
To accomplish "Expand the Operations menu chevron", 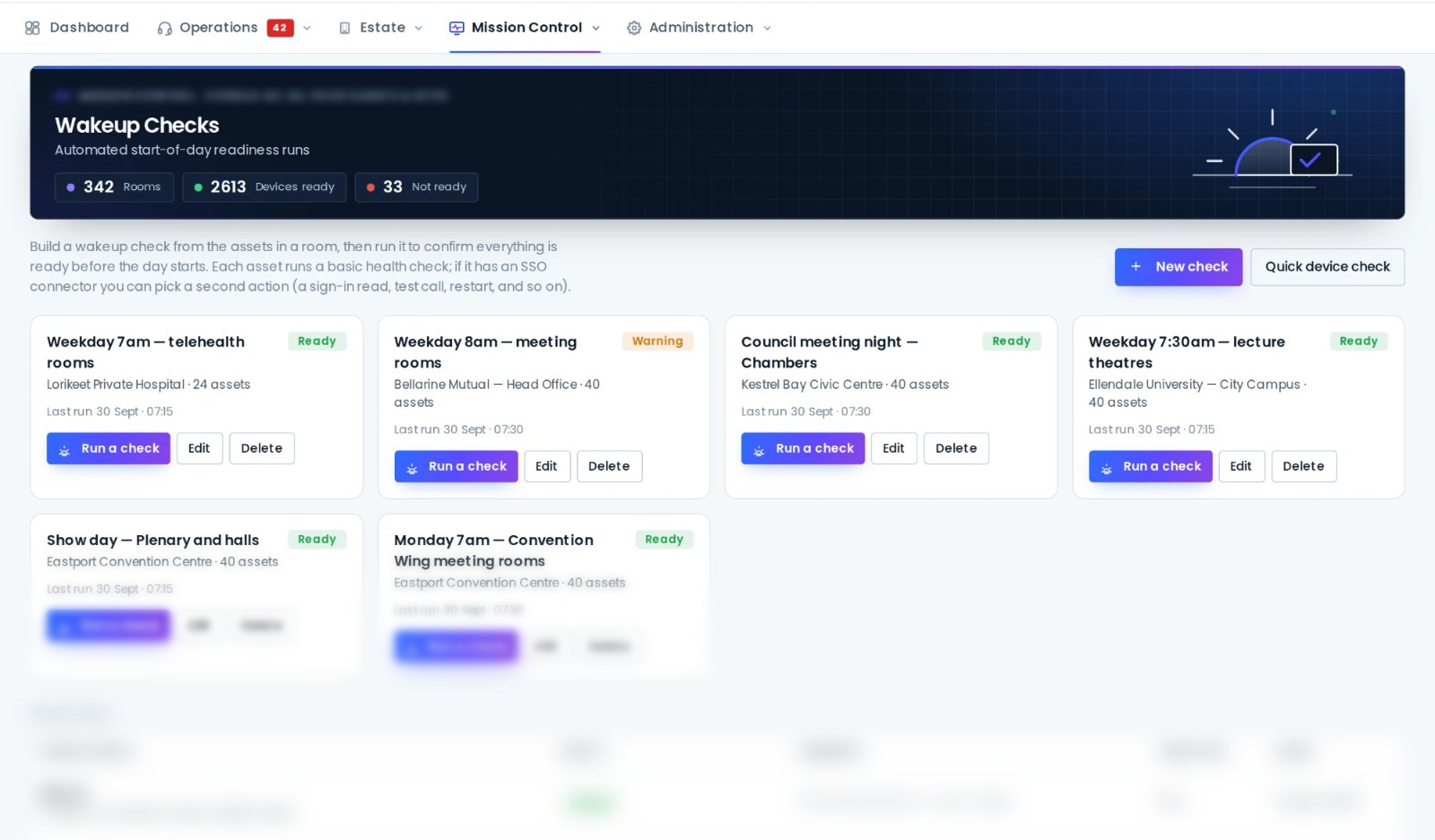I will pos(307,28).
